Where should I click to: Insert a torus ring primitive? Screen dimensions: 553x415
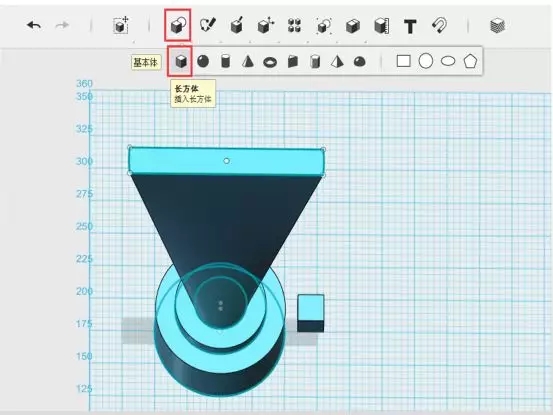click(x=270, y=63)
